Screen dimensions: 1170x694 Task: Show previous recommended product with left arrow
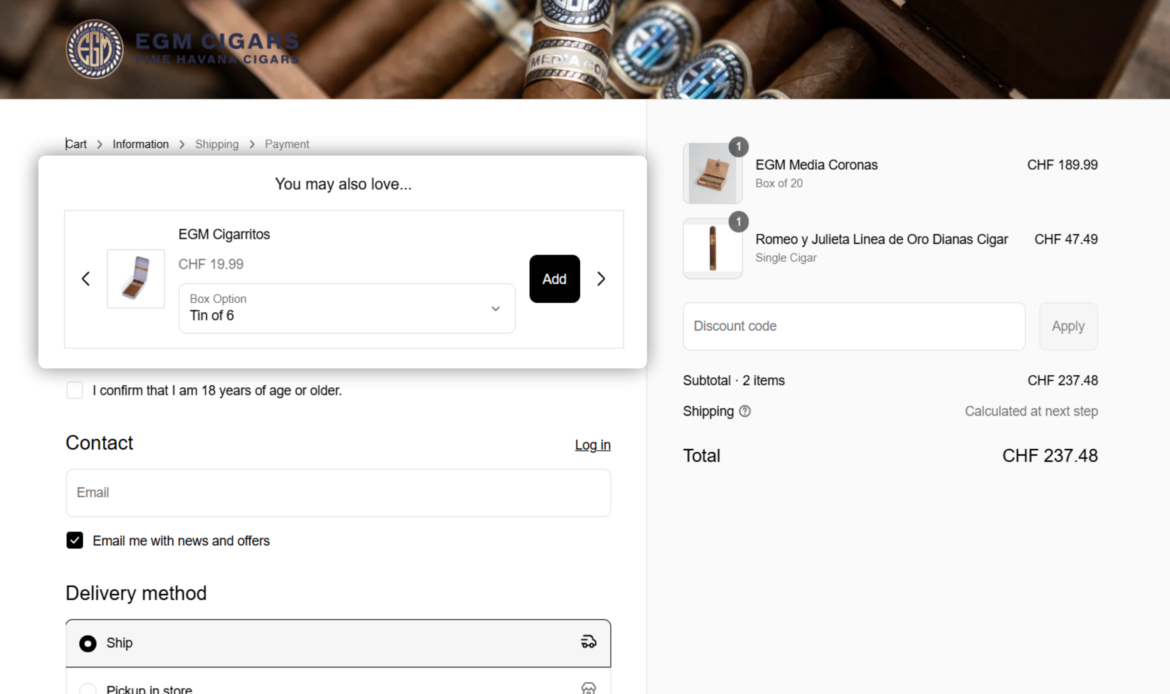[86, 279]
